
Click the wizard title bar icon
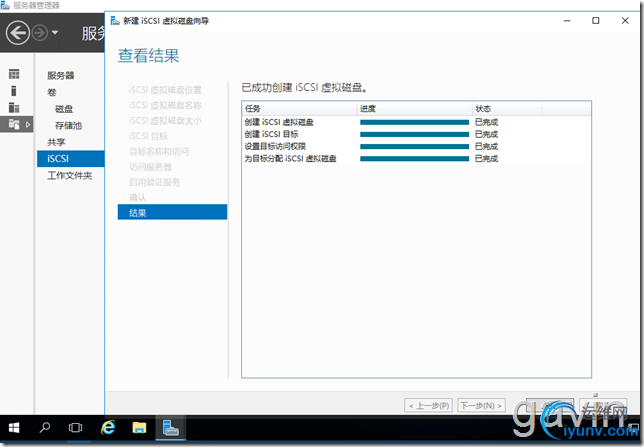pos(115,21)
